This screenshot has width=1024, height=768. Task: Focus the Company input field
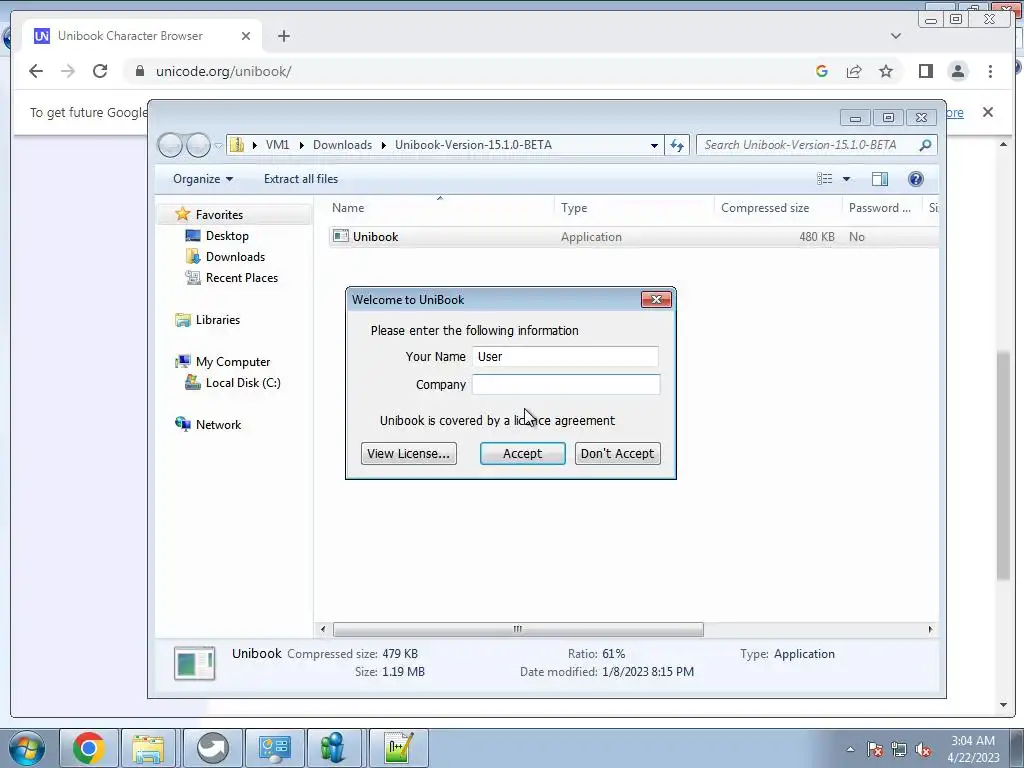point(566,385)
